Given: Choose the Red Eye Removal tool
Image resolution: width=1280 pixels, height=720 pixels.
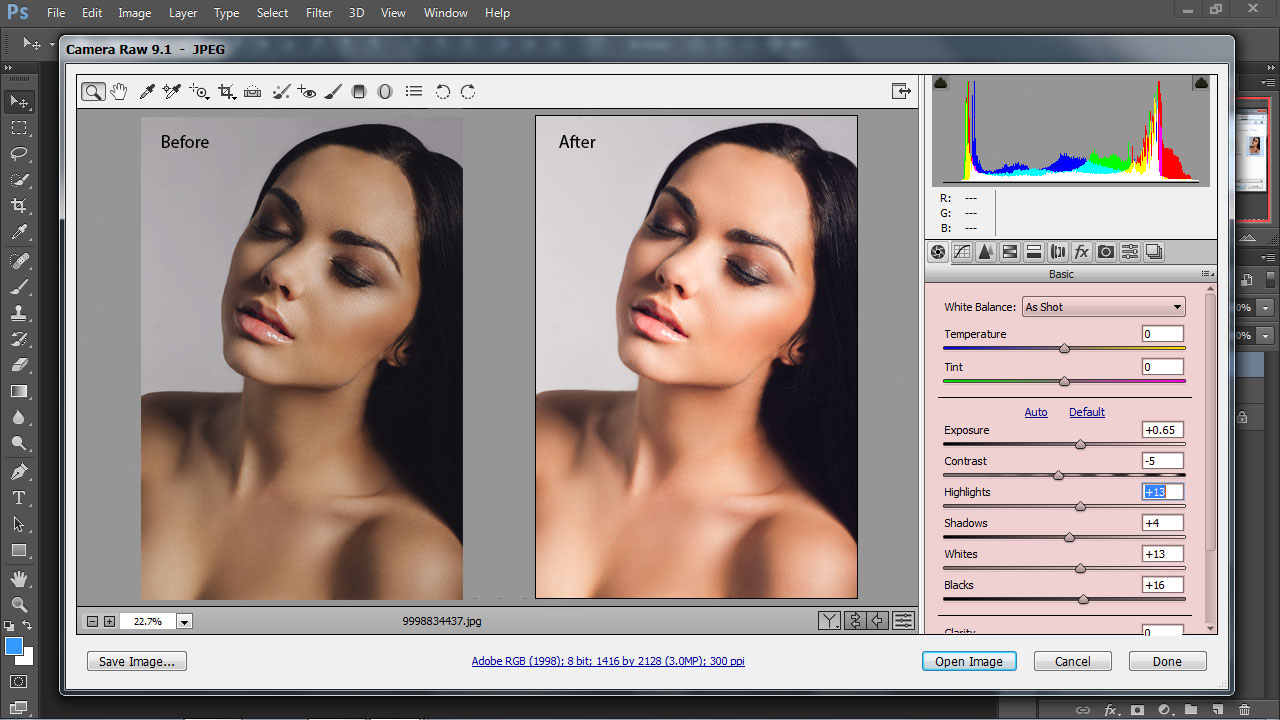Looking at the screenshot, I should (x=307, y=92).
